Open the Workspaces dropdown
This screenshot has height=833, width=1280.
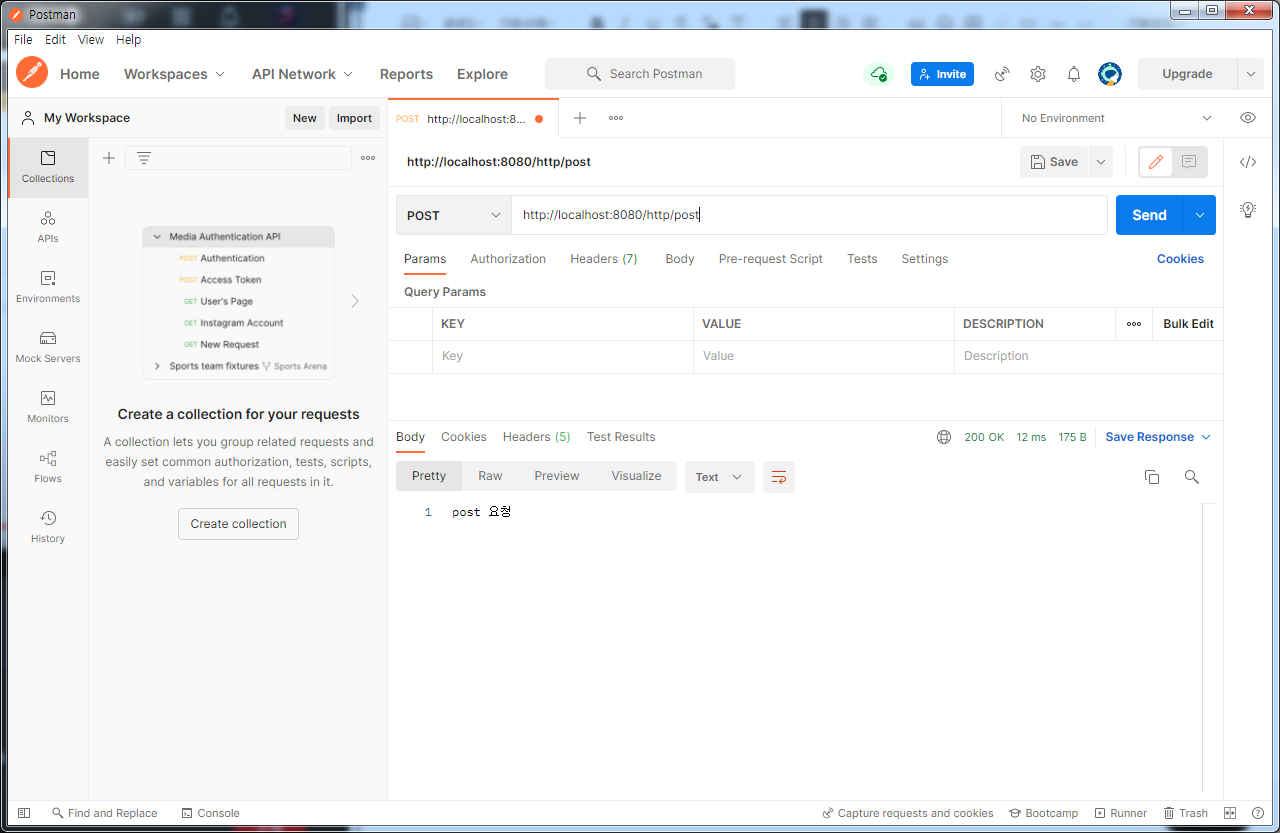pos(175,74)
